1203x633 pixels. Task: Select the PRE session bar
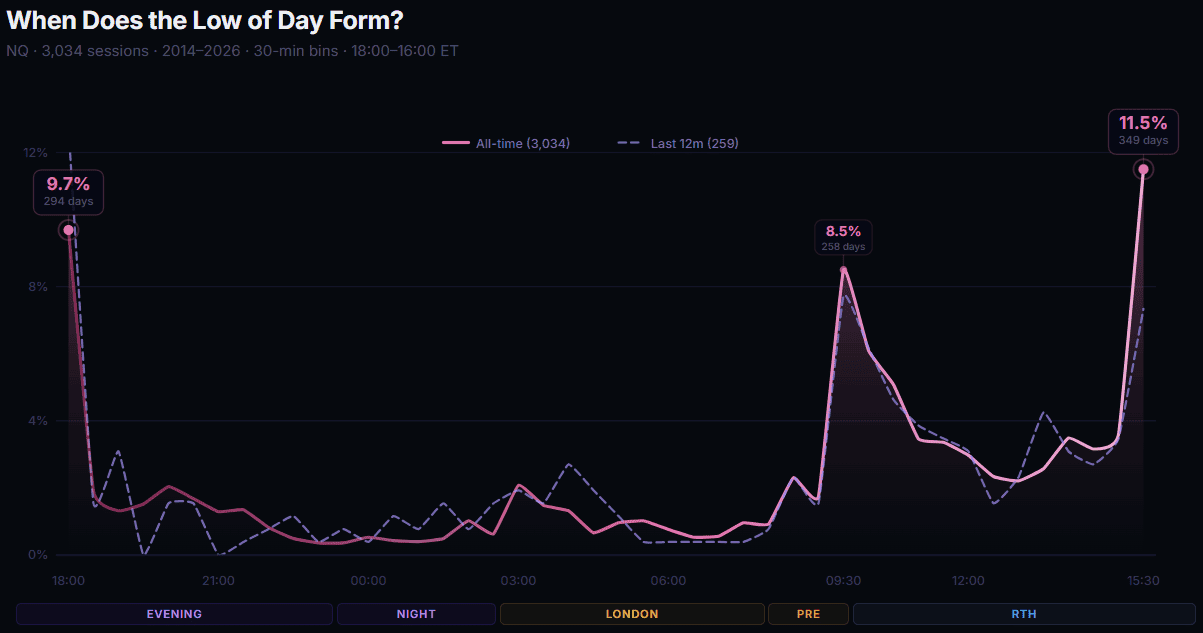808,614
